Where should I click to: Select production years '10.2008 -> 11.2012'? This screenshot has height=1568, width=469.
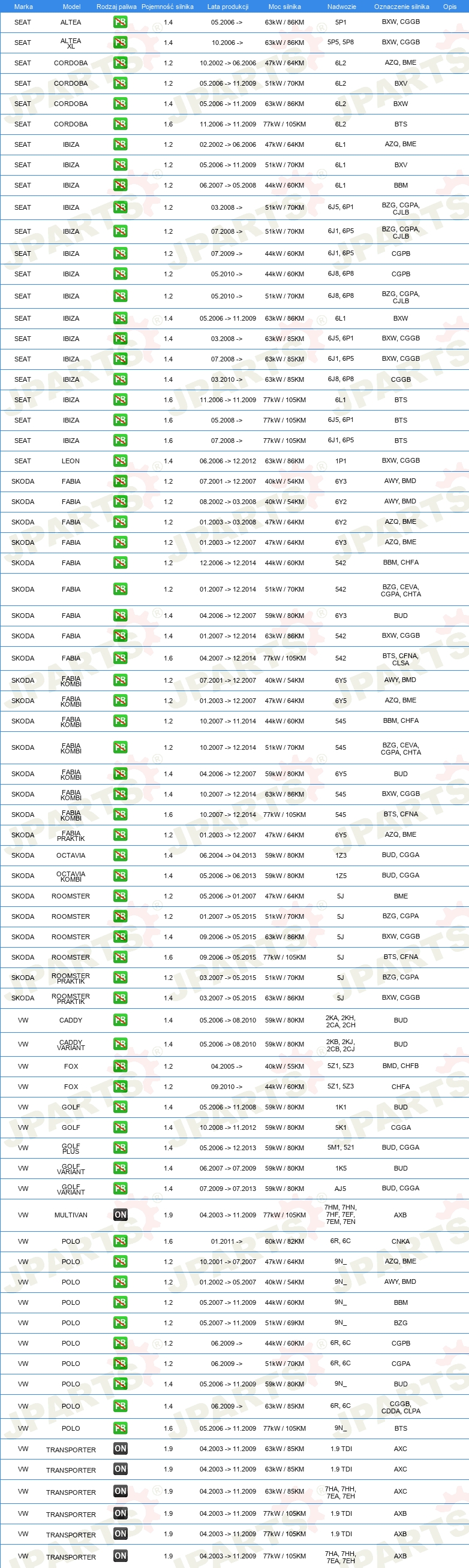tap(228, 1128)
